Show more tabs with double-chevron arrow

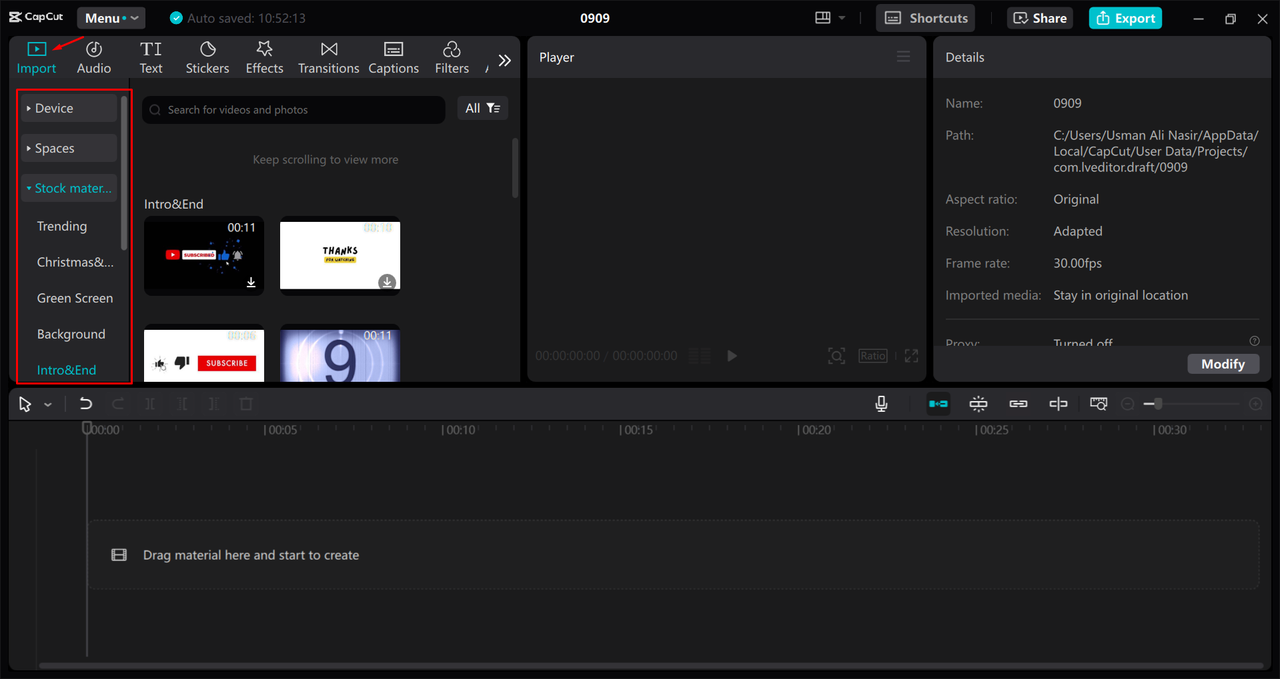(504, 60)
